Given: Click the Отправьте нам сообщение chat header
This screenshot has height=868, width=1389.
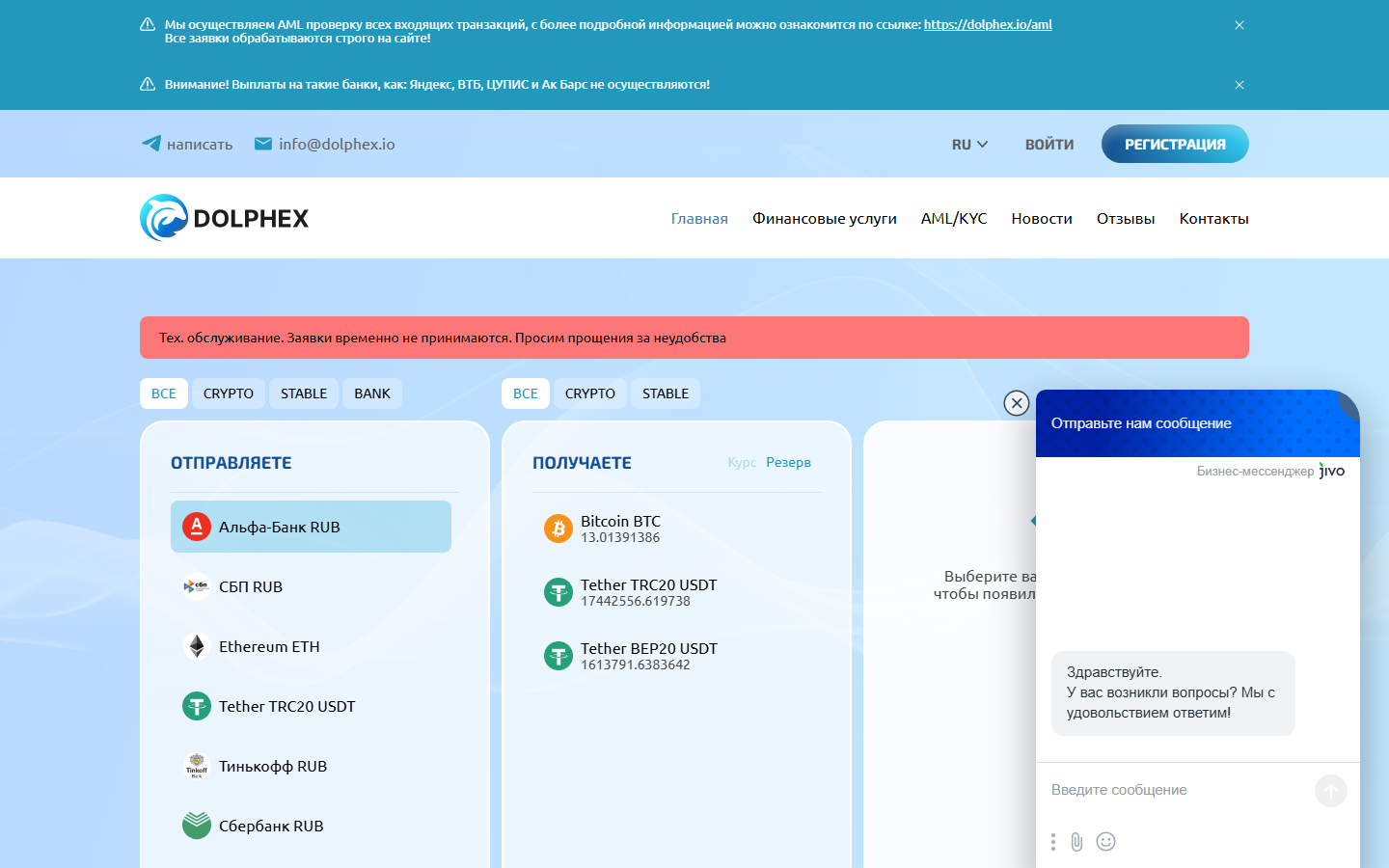Looking at the screenshot, I should 1198,423.
